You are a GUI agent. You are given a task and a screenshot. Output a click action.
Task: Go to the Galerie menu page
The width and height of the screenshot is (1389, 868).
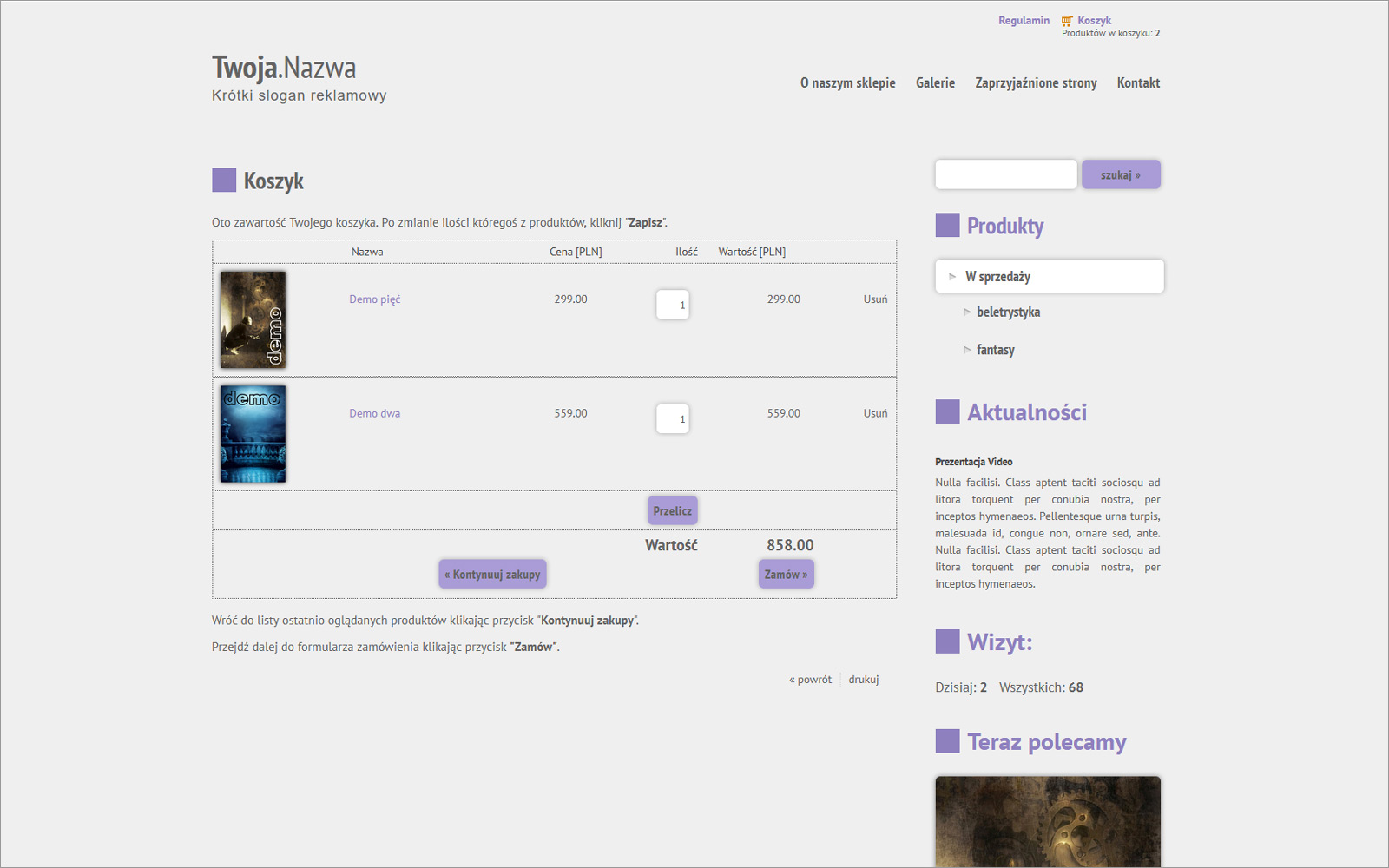[x=935, y=83]
